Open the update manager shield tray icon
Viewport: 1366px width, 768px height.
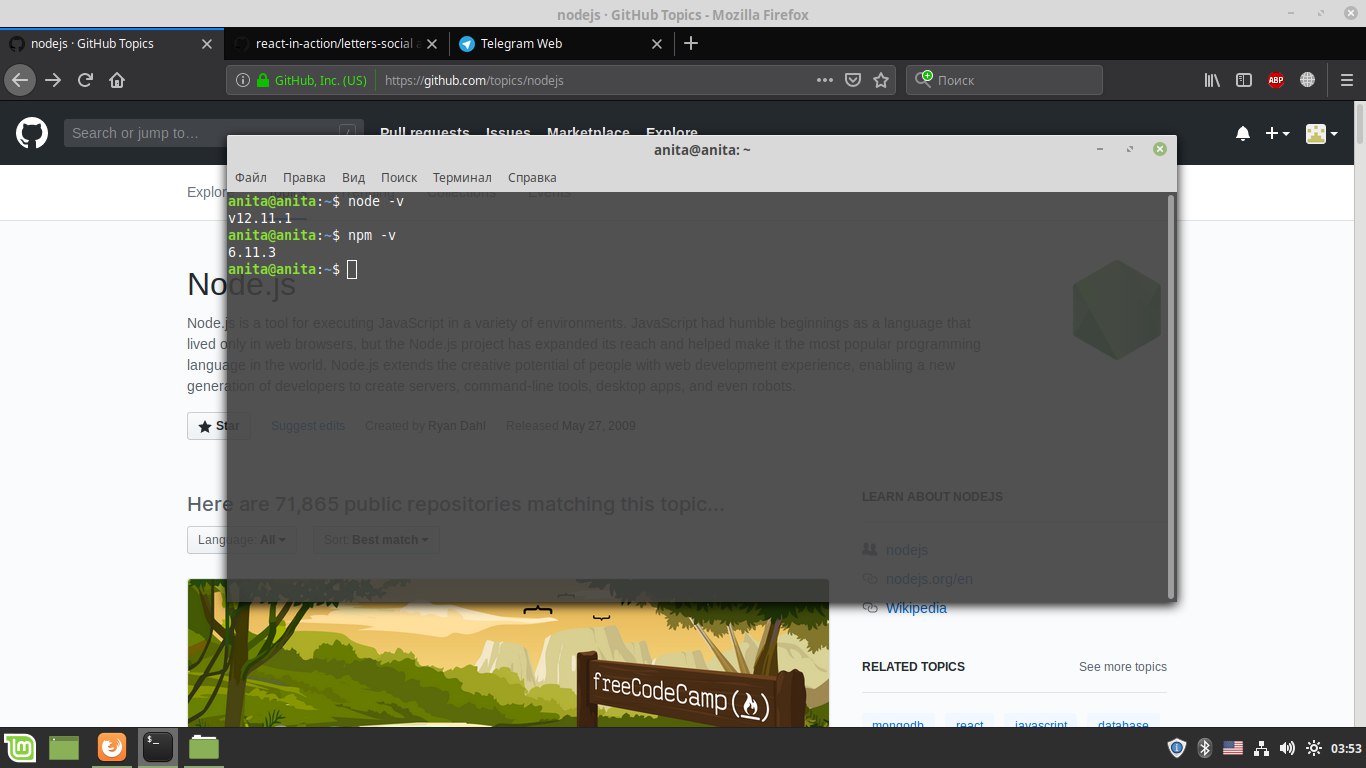1178,748
